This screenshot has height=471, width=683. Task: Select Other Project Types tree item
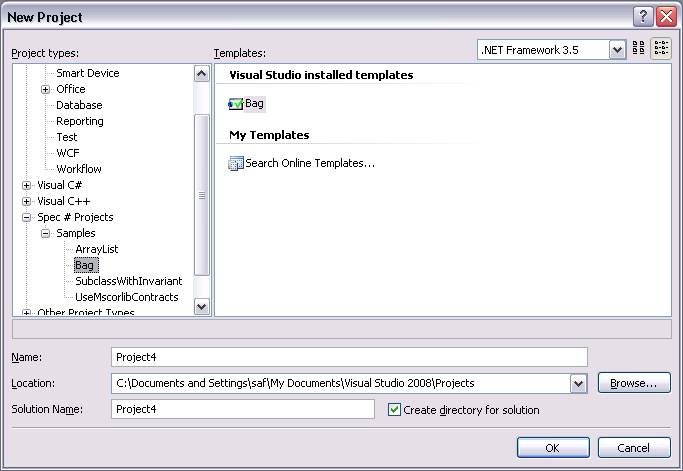tap(85, 312)
